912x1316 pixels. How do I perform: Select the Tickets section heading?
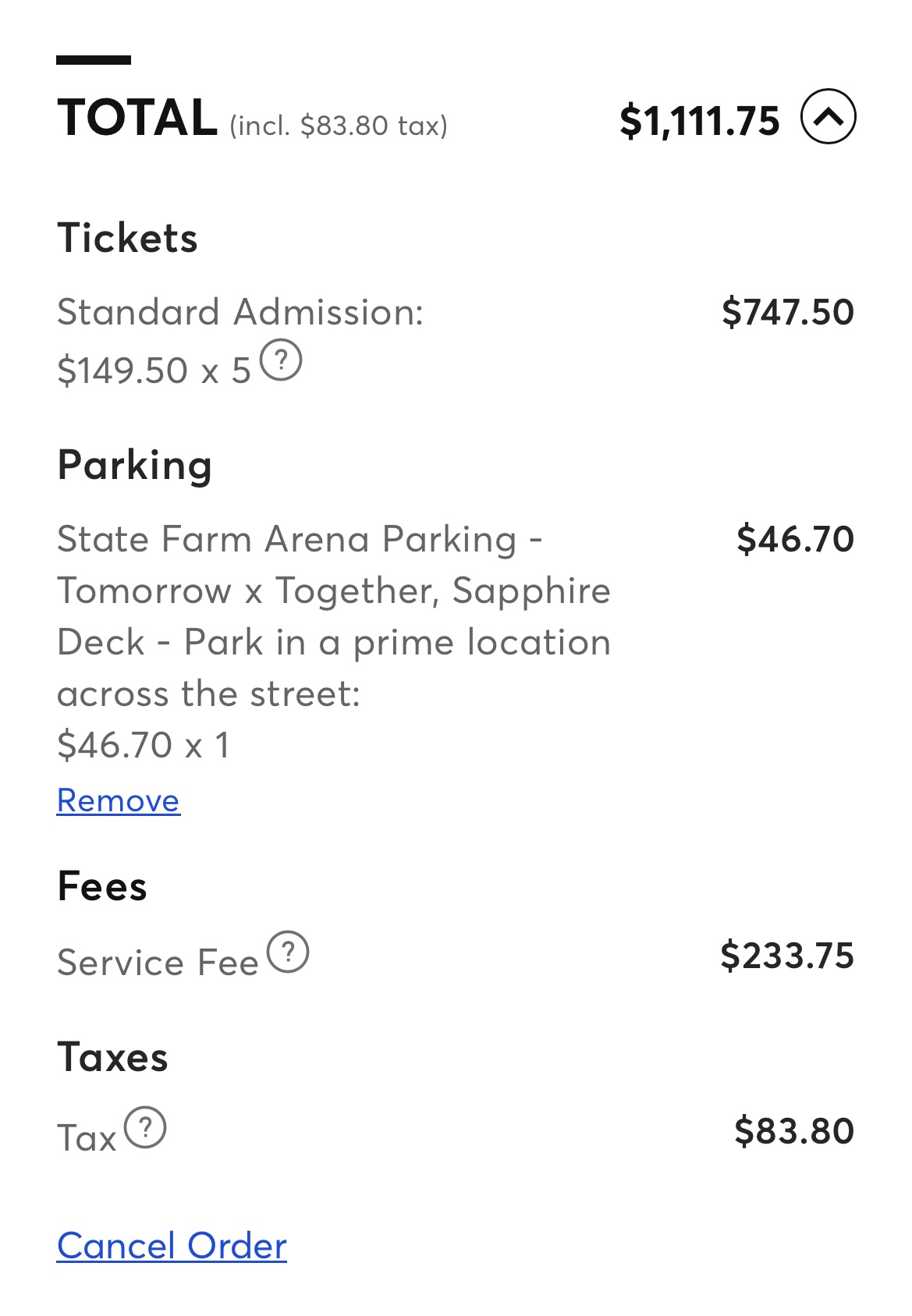pos(128,238)
